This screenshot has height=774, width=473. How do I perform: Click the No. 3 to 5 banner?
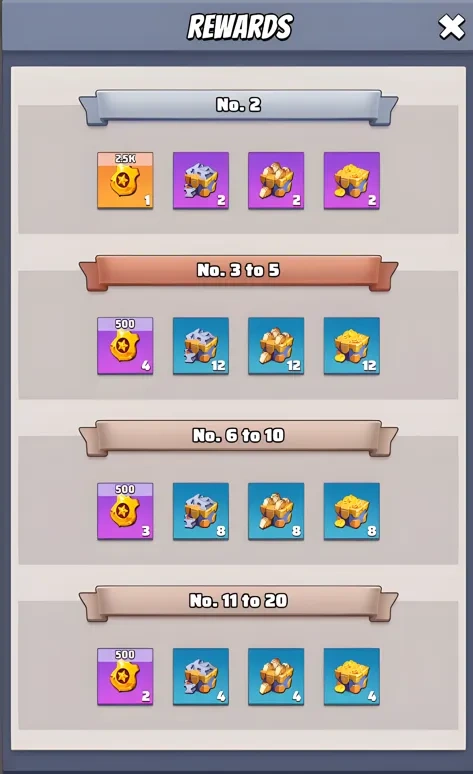pyautogui.click(x=238, y=271)
